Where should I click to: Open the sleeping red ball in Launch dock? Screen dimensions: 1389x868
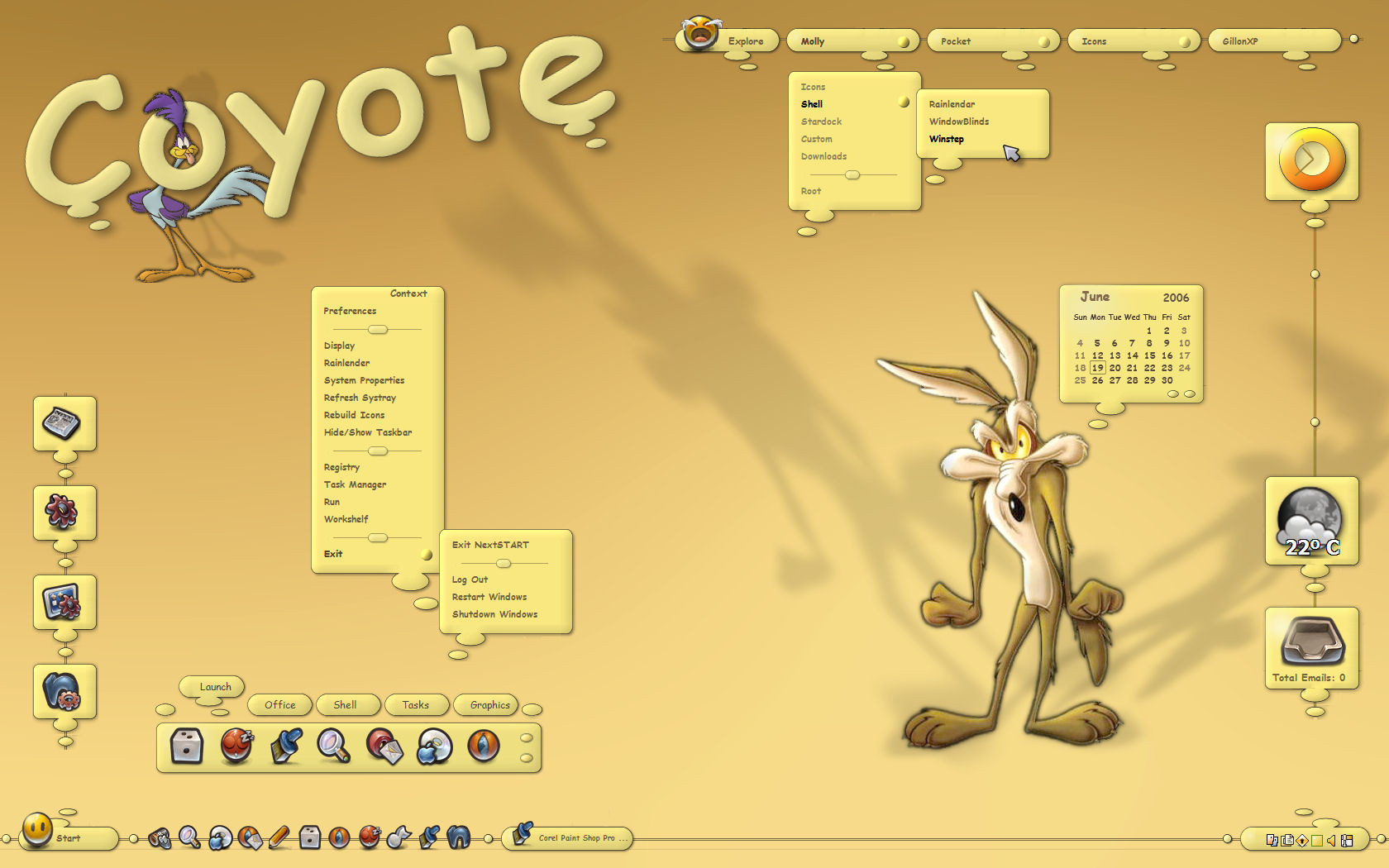click(x=236, y=746)
